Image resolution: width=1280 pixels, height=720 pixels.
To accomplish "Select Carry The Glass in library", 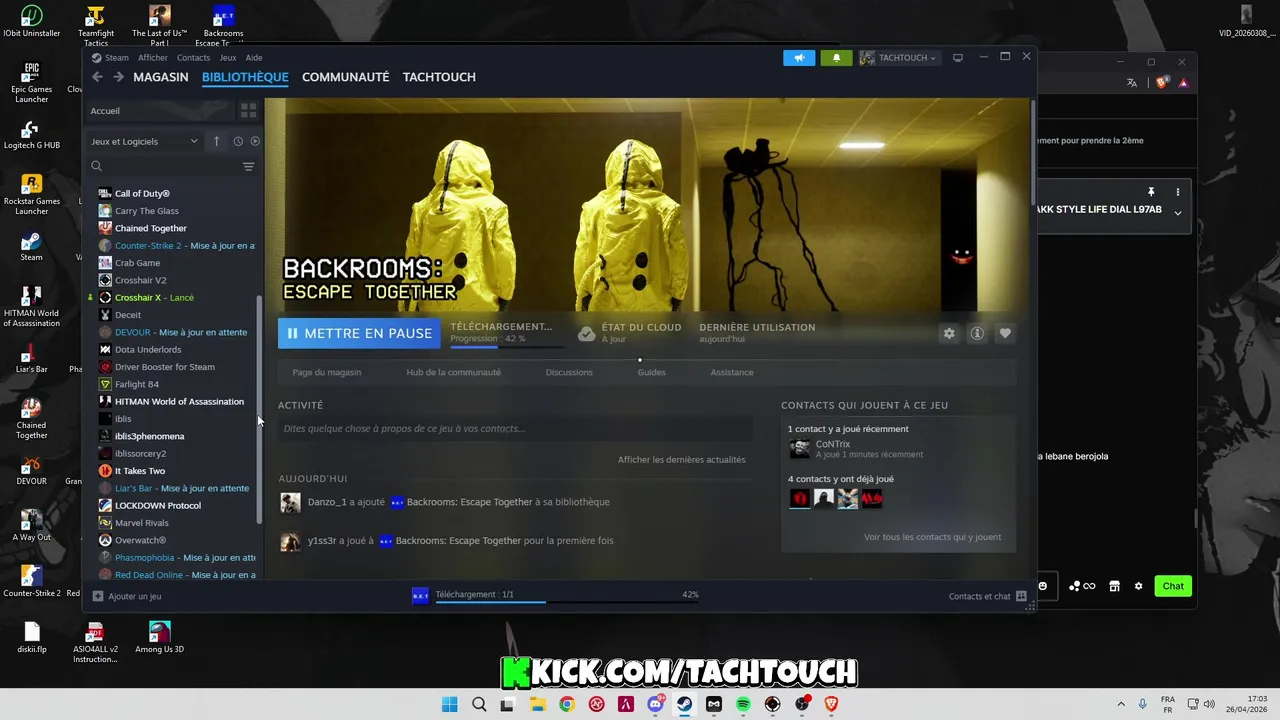I will (x=139, y=211).
